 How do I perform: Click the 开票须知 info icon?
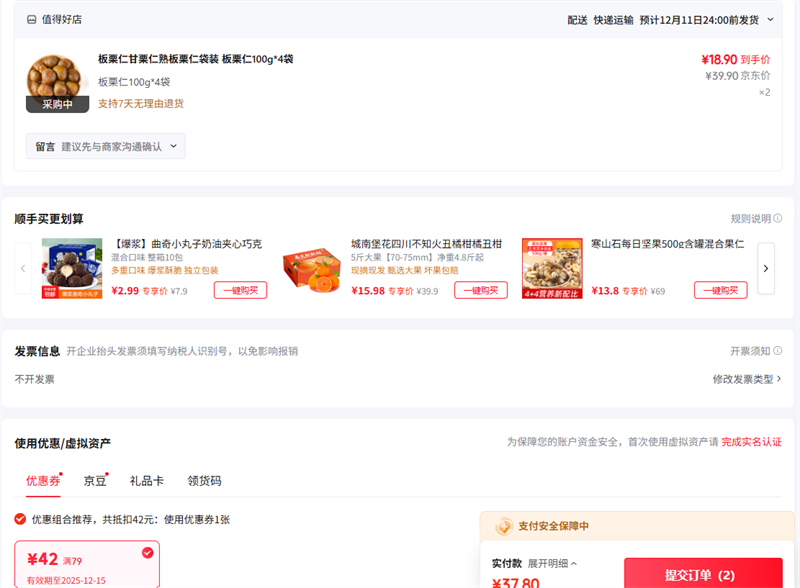pyautogui.click(x=777, y=351)
